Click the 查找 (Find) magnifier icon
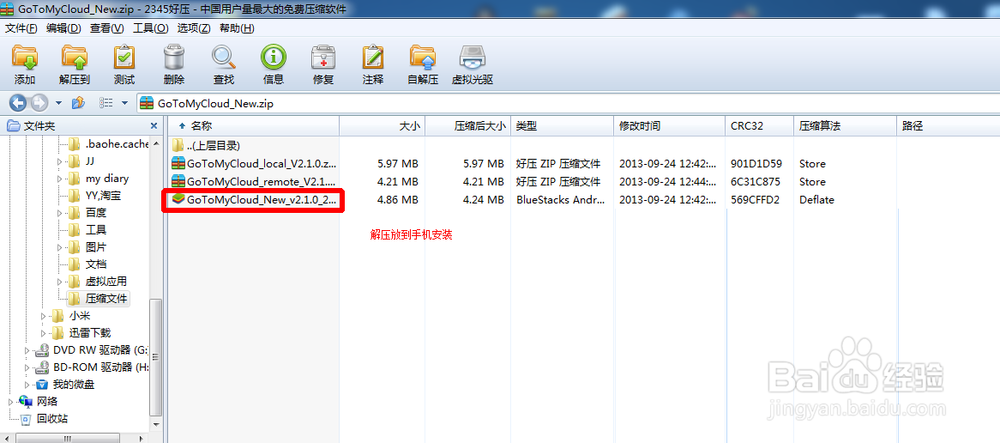The height and width of the screenshot is (443, 1000). point(224,57)
